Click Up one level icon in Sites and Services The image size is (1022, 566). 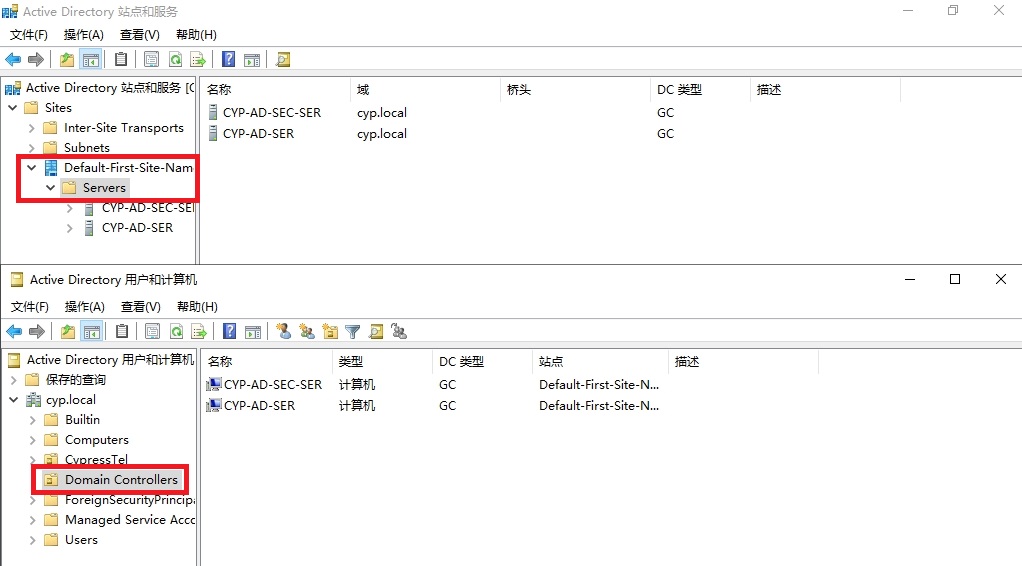click(x=66, y=60)
